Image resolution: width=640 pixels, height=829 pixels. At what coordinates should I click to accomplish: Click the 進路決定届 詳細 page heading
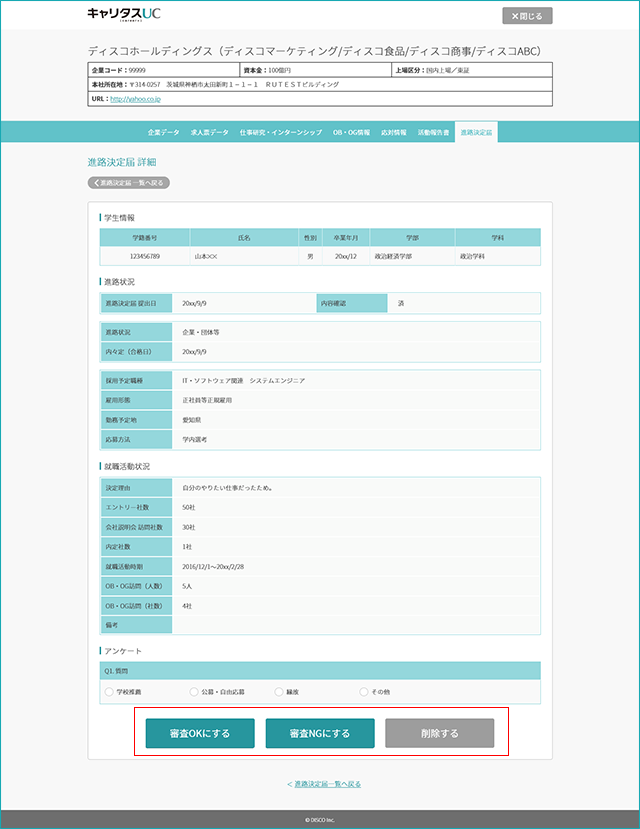(x=122, y=162)
